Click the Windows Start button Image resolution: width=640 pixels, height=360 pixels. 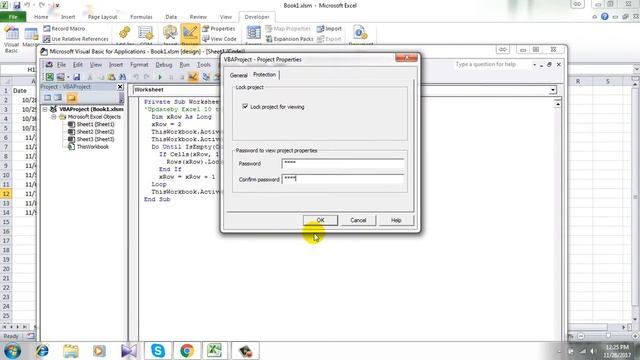[12, 351]
